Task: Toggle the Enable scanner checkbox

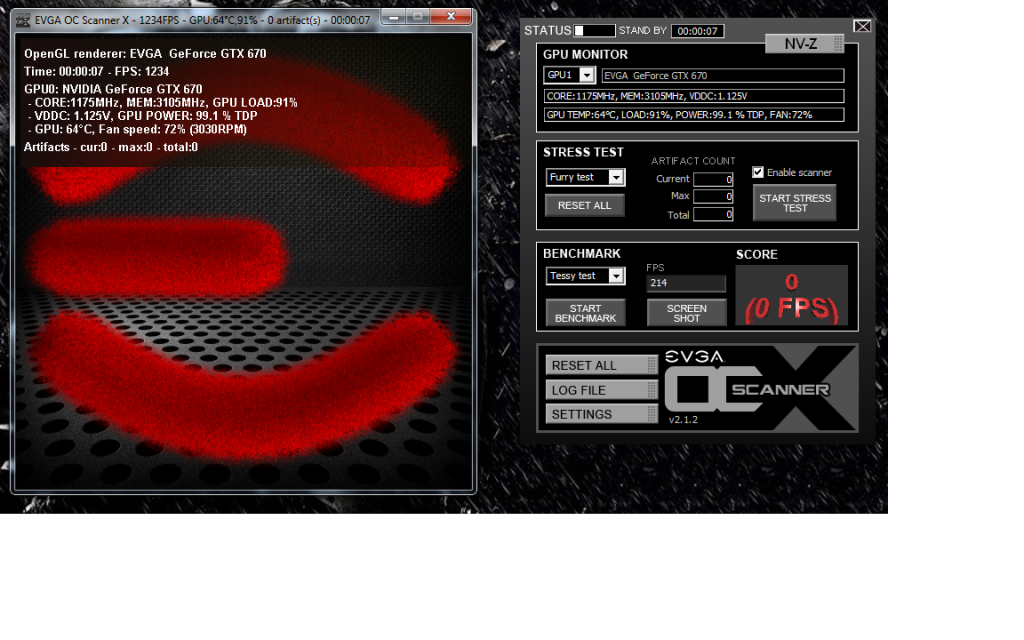Action: (758, 172)
